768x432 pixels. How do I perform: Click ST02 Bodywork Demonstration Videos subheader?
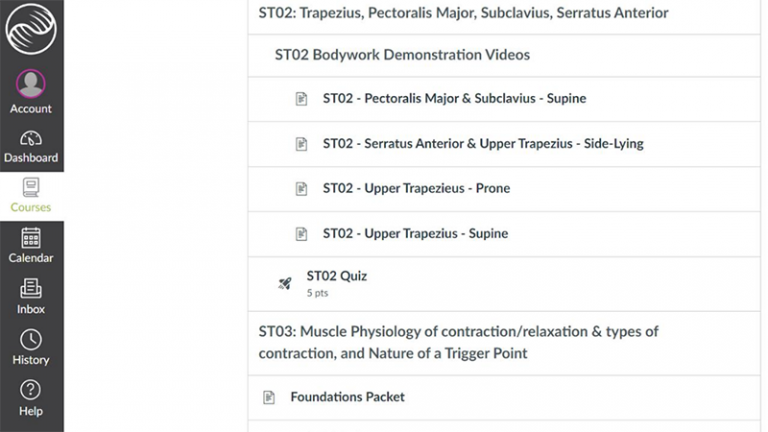tap(402, 55)
